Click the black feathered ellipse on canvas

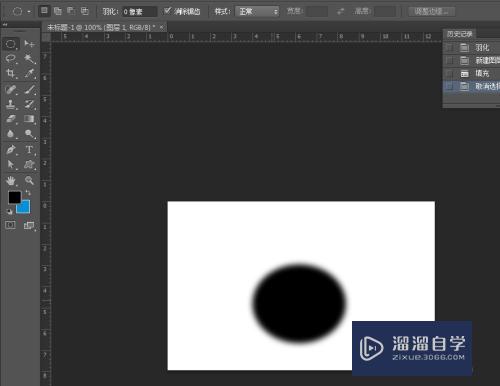(x=299, y=303)
